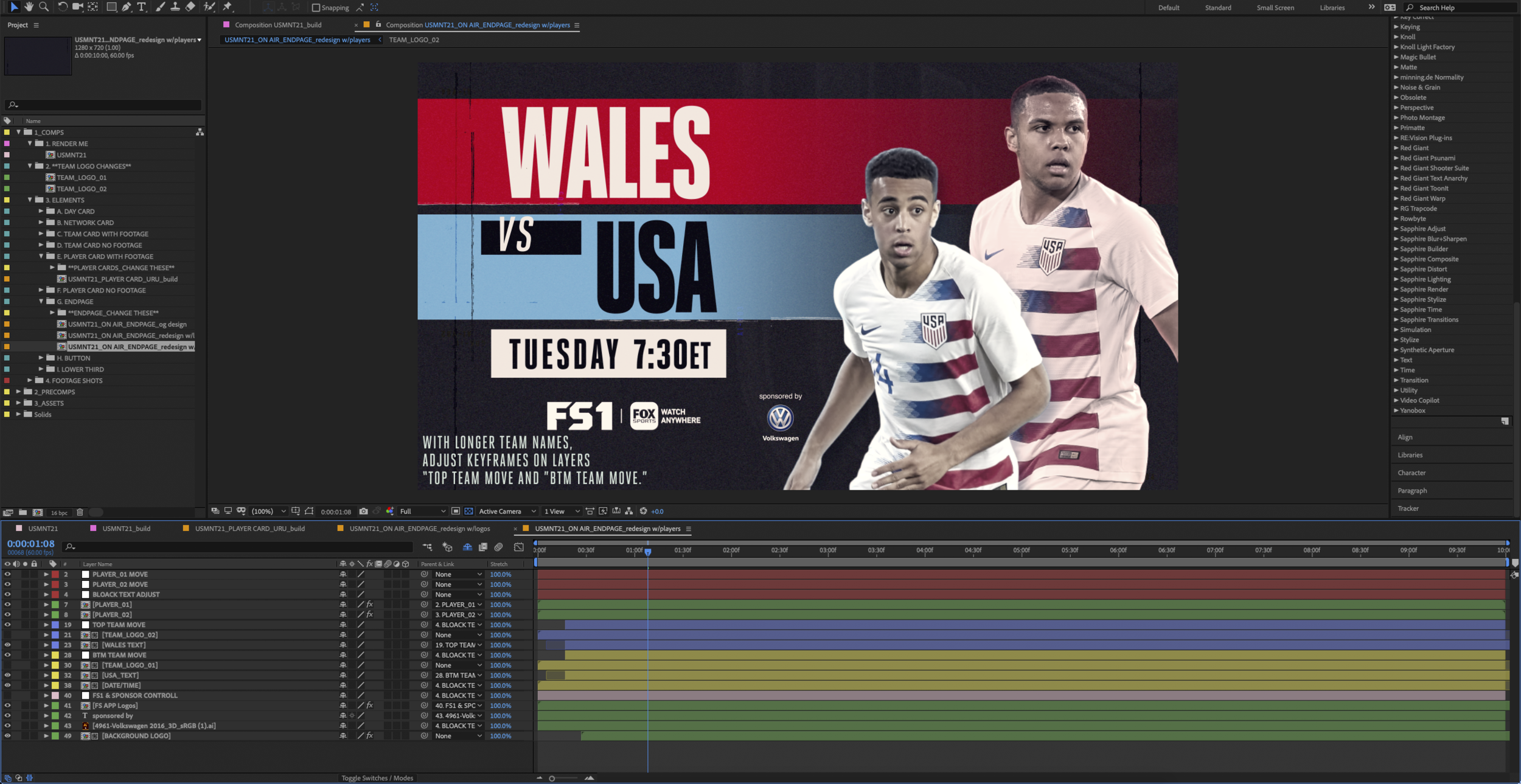This screenshot has height=784, width=1521.
Task: Collapse the 1_COMPS folder
Action: click(18, 132)
